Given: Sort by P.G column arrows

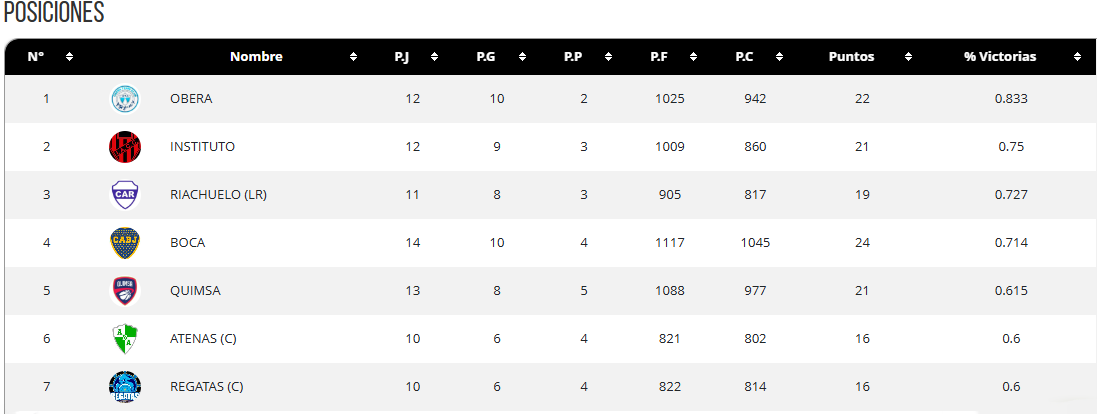Looking at the screenshot, I should pyautogui.click(x=521, y=57).
